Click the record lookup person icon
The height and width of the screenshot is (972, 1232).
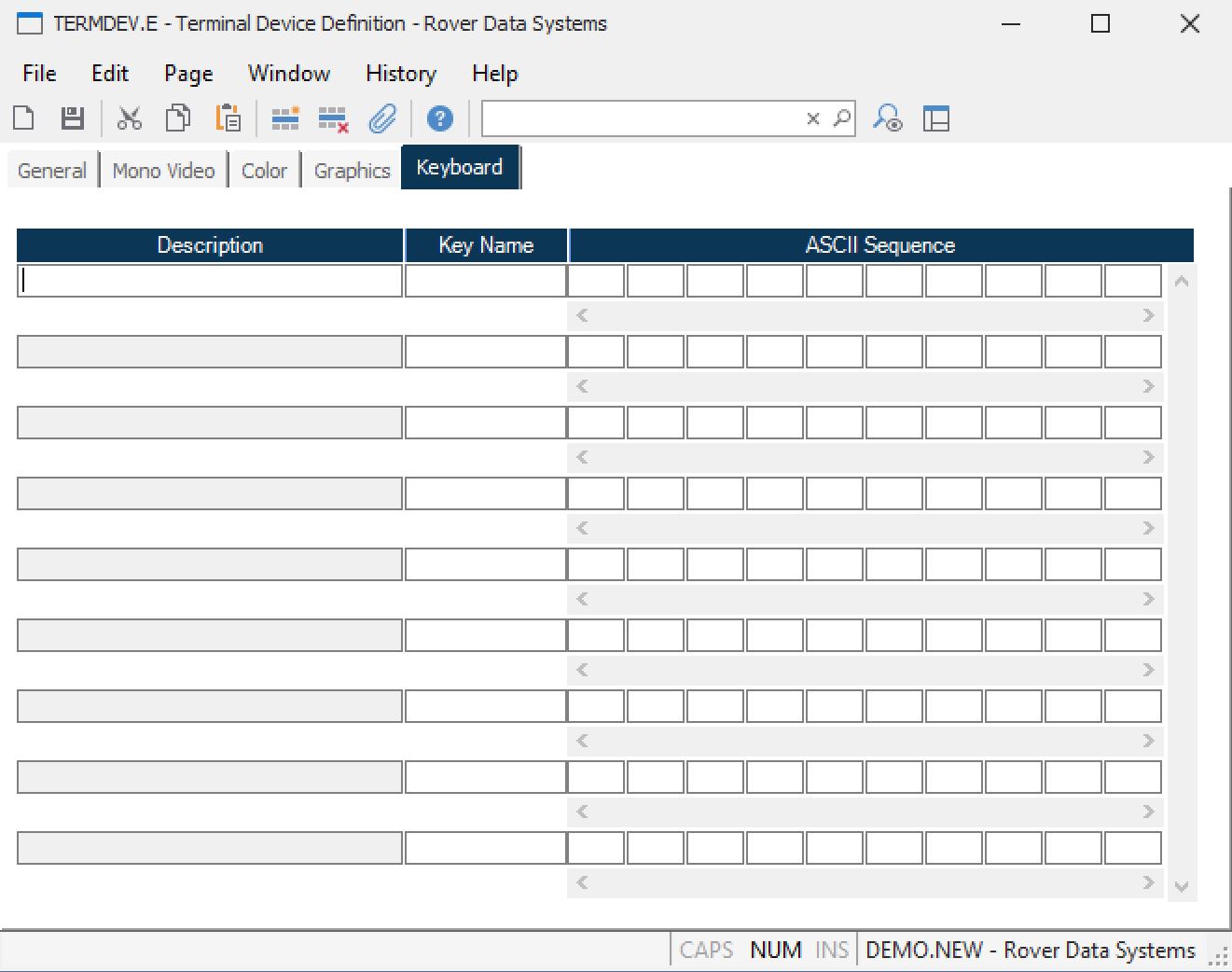pos(887,118)
